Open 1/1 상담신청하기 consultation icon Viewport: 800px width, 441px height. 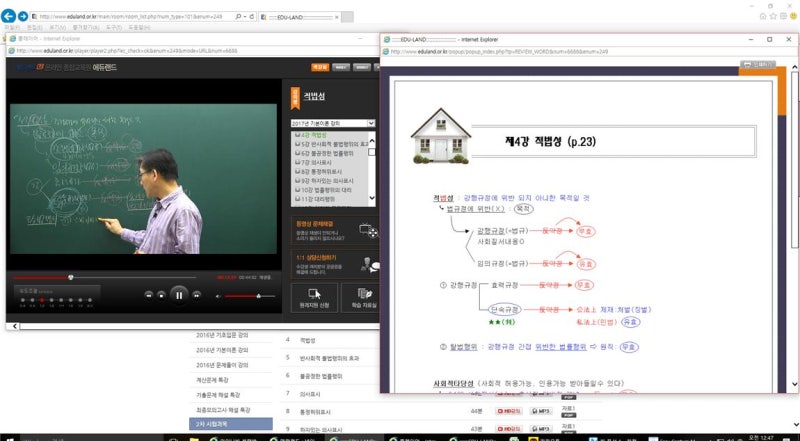point(369,264)
